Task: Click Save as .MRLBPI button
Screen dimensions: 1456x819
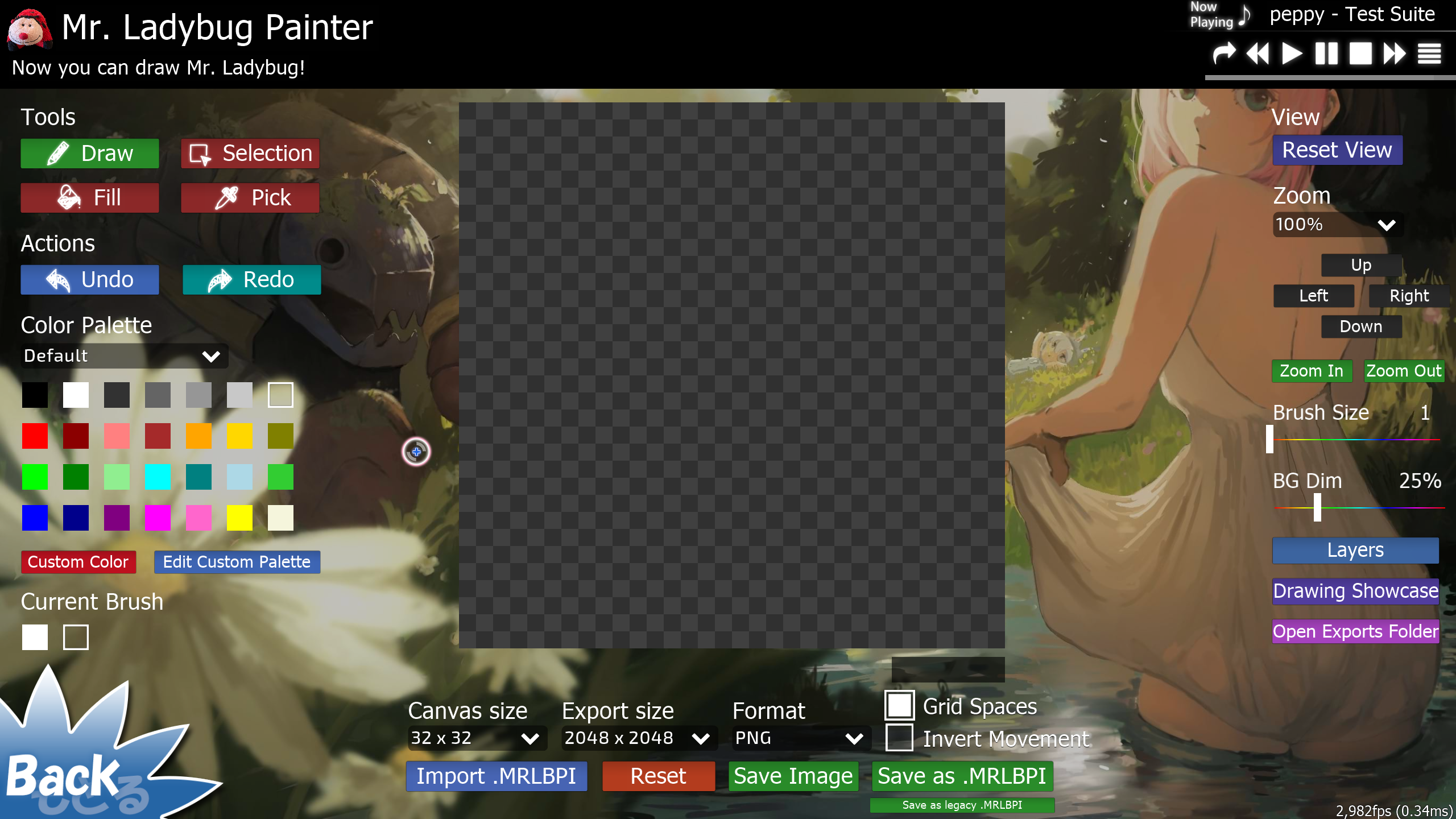Action: tap(962, 776)
